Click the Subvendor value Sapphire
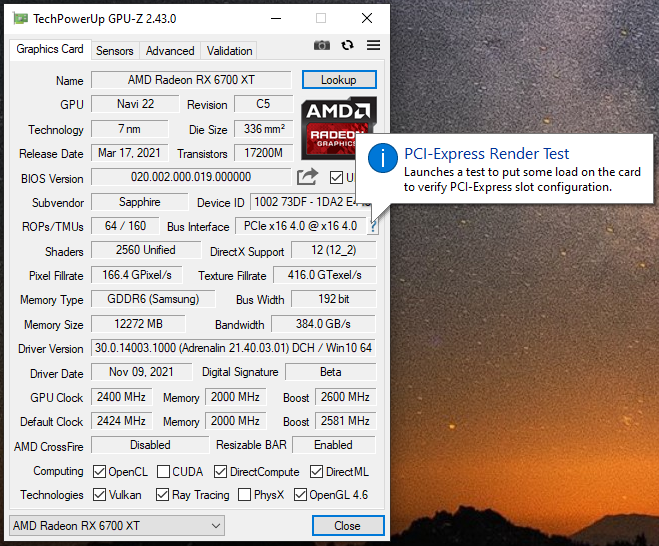This screenshot has width=659, height=546. tap(140, 202)
